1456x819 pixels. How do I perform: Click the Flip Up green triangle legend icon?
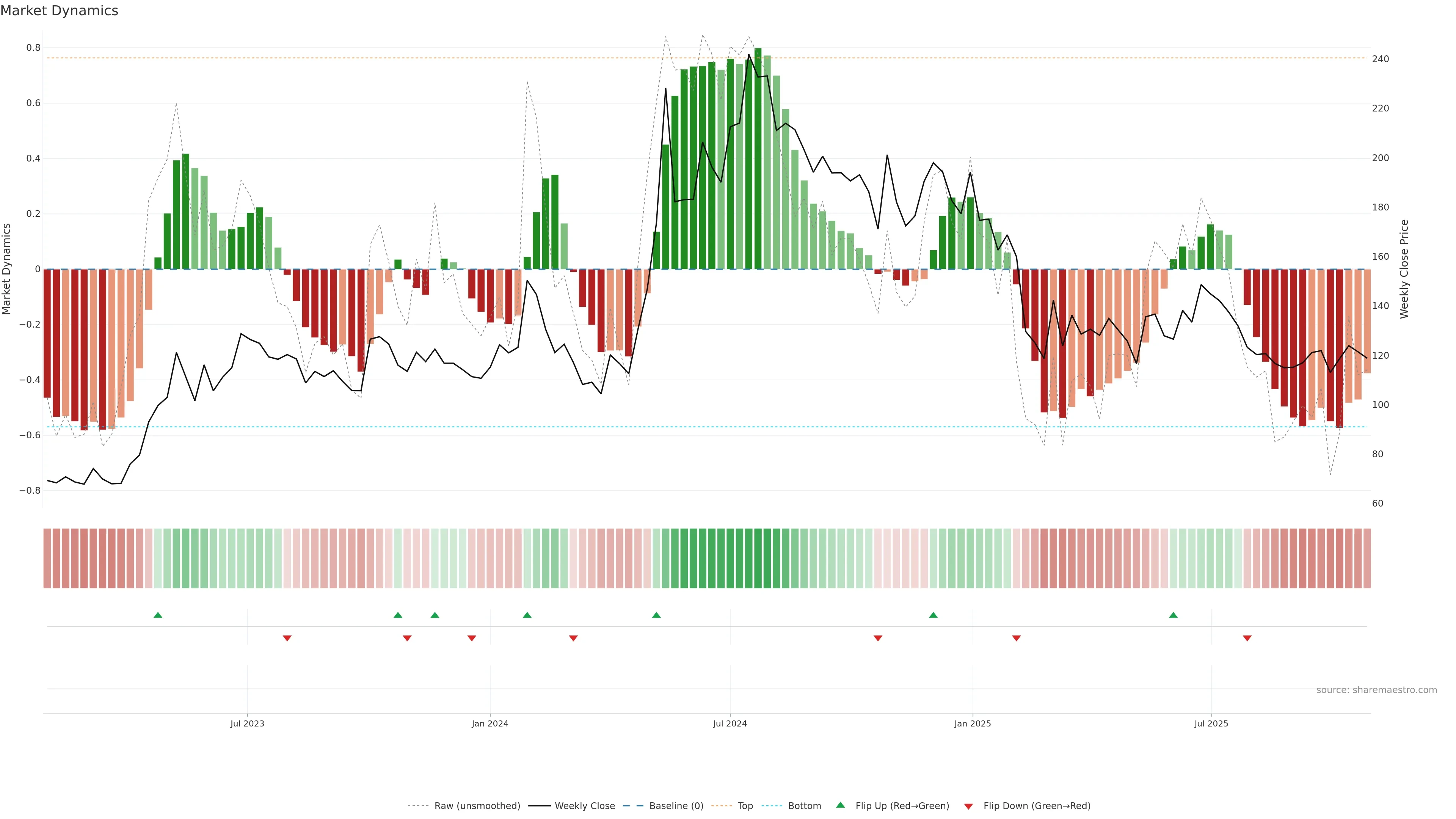point(840,805)
